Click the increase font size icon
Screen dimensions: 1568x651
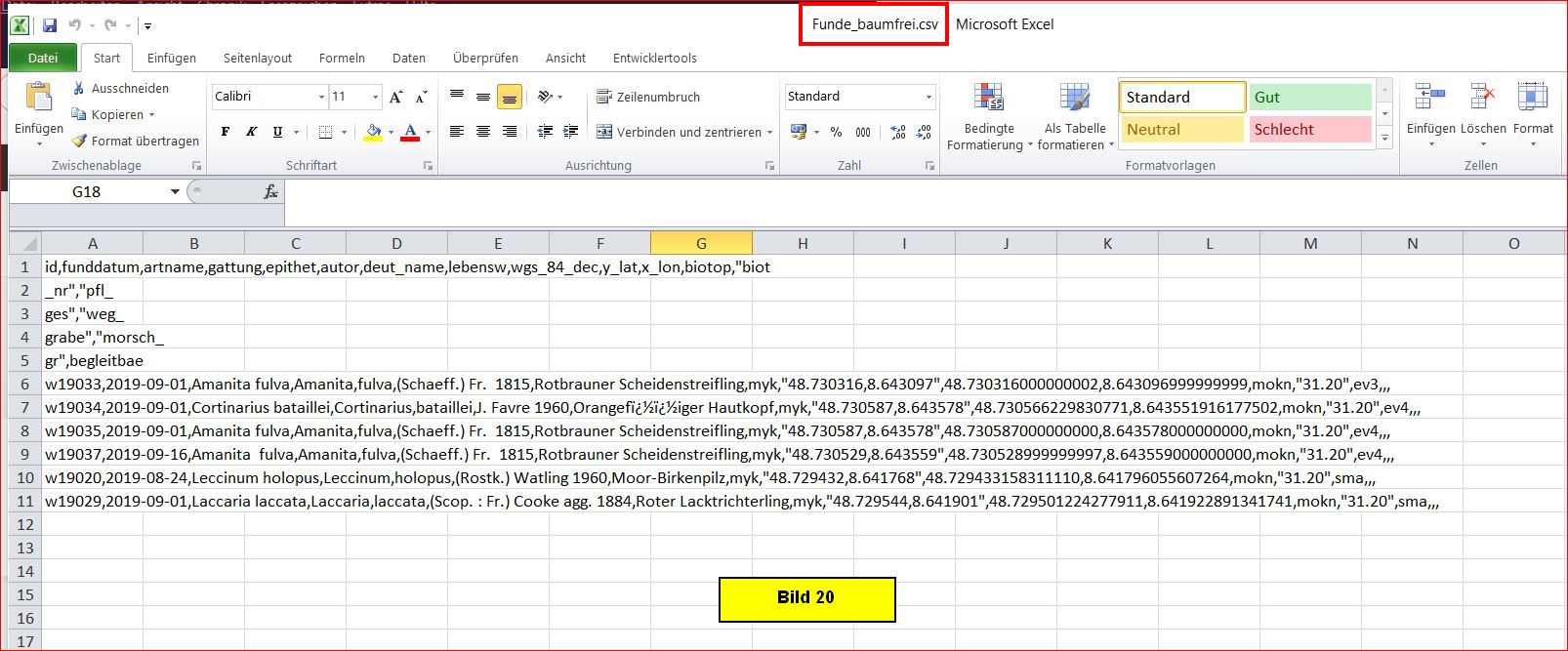point(395,97)
